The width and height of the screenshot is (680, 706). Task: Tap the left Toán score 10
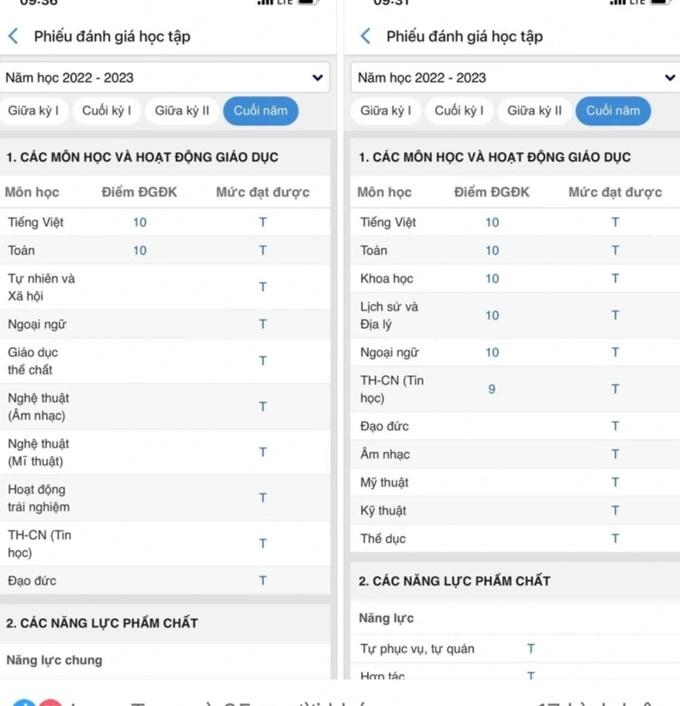point(140,250)
